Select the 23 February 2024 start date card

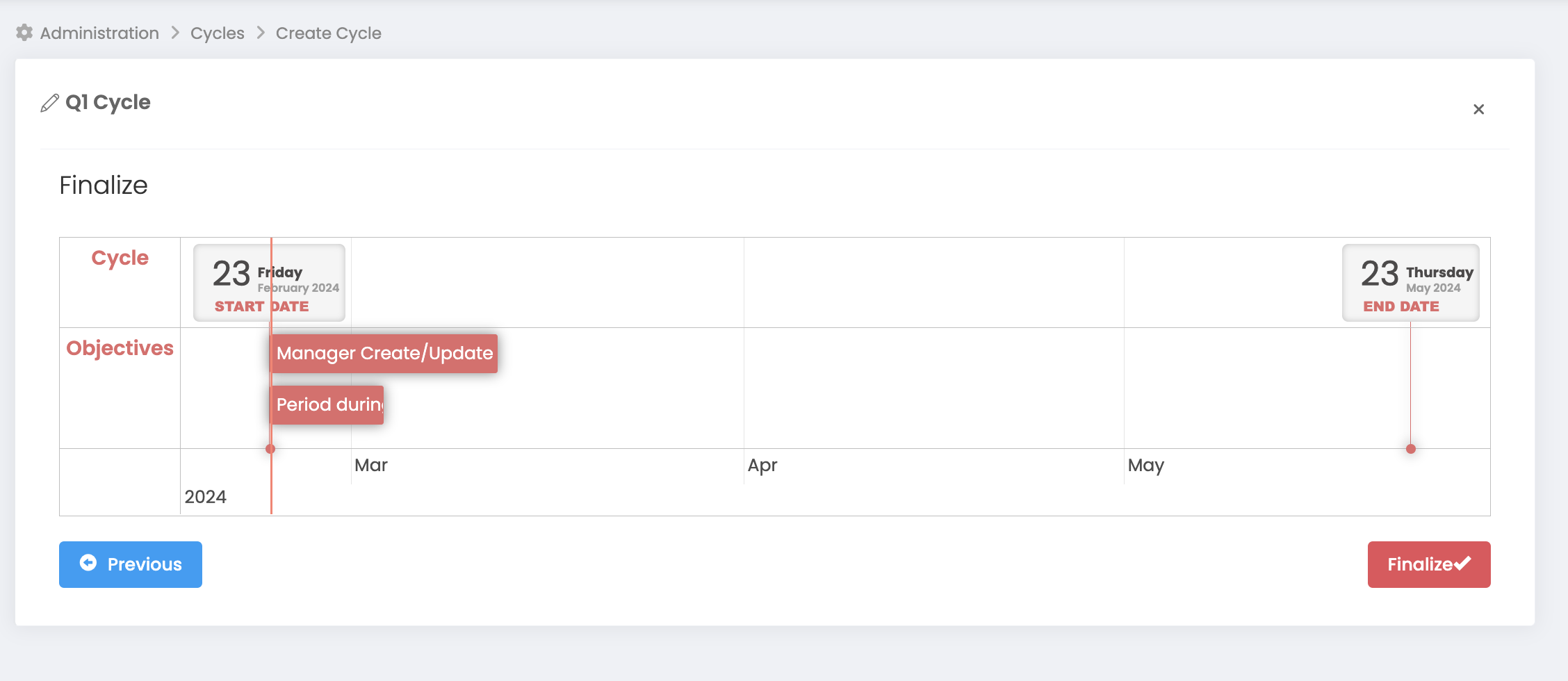pyautogui.click(x=269, y=282)
